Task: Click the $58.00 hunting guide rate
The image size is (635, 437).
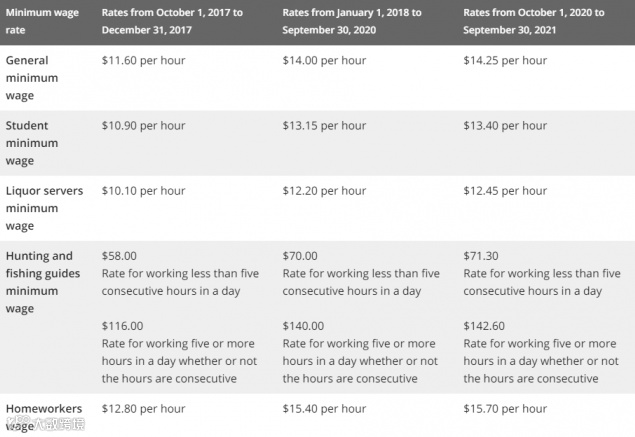Action: (119, 256)
